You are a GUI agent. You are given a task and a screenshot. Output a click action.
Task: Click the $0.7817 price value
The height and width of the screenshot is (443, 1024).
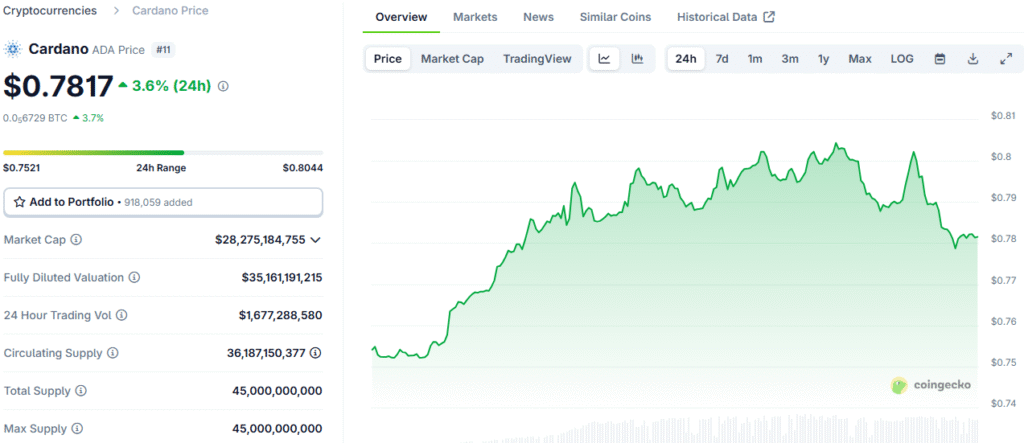point(58,86)
